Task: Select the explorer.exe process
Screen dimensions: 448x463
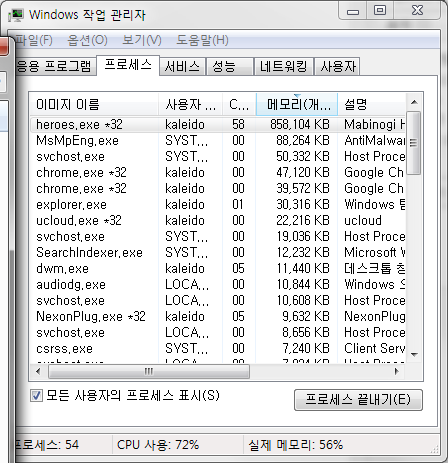Action: tap(218, 205)
